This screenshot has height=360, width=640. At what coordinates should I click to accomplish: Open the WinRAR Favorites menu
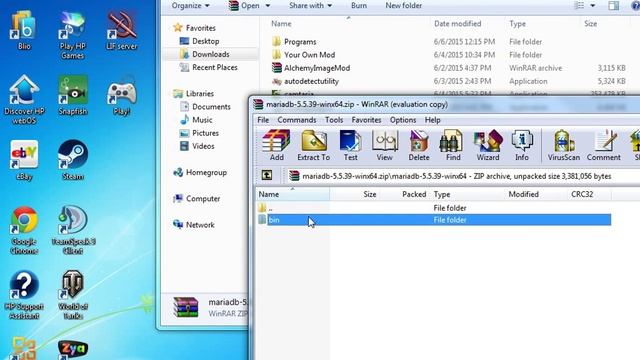pos(366,120)
